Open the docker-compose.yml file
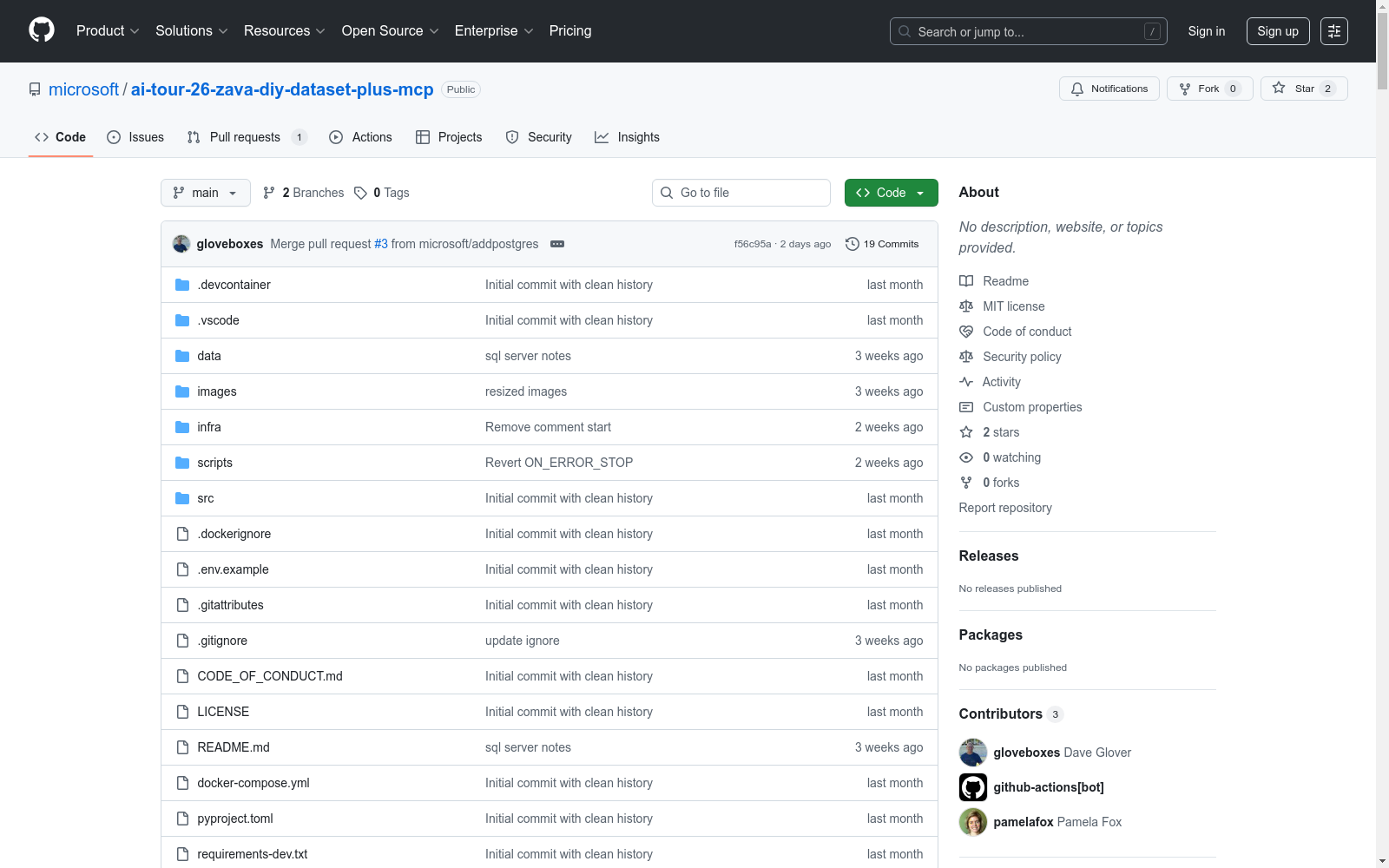Viewport: 1389px width, 868px height. (x=253, y=783)
